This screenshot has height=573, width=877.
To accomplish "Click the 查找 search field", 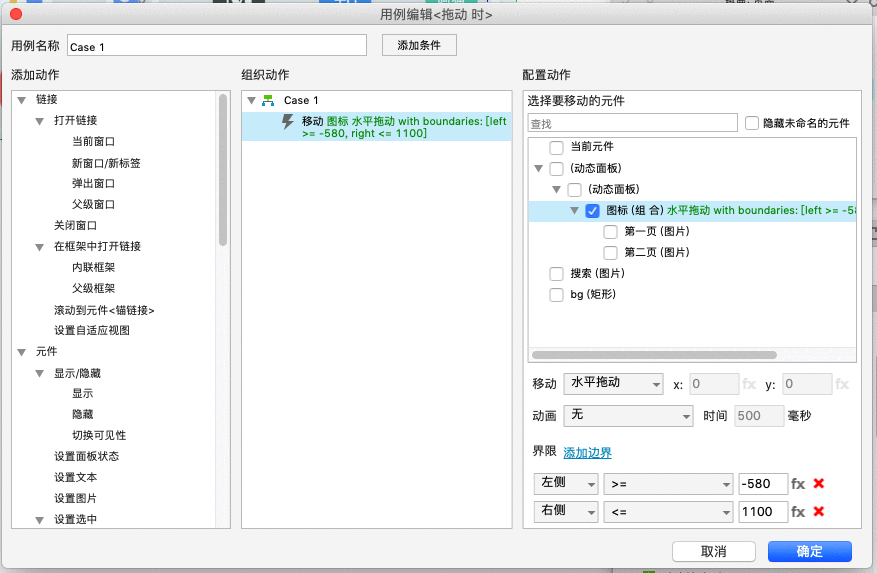I will (633, 123).
